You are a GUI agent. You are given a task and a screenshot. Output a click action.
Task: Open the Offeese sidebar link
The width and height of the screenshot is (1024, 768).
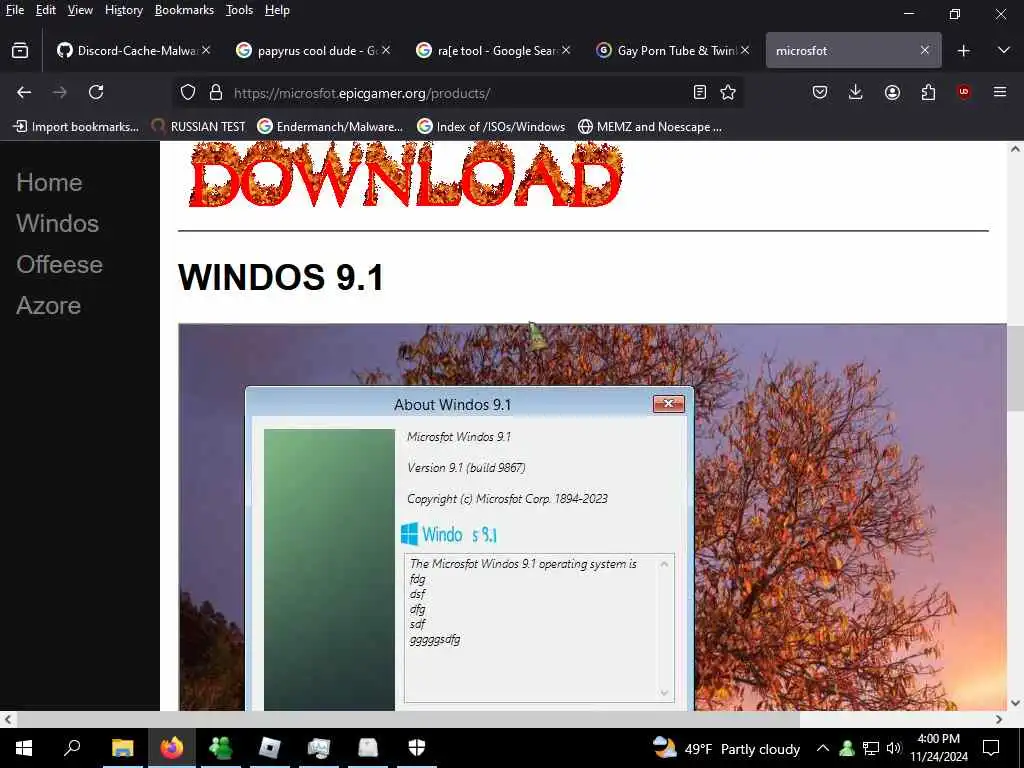tap(59, 264)
